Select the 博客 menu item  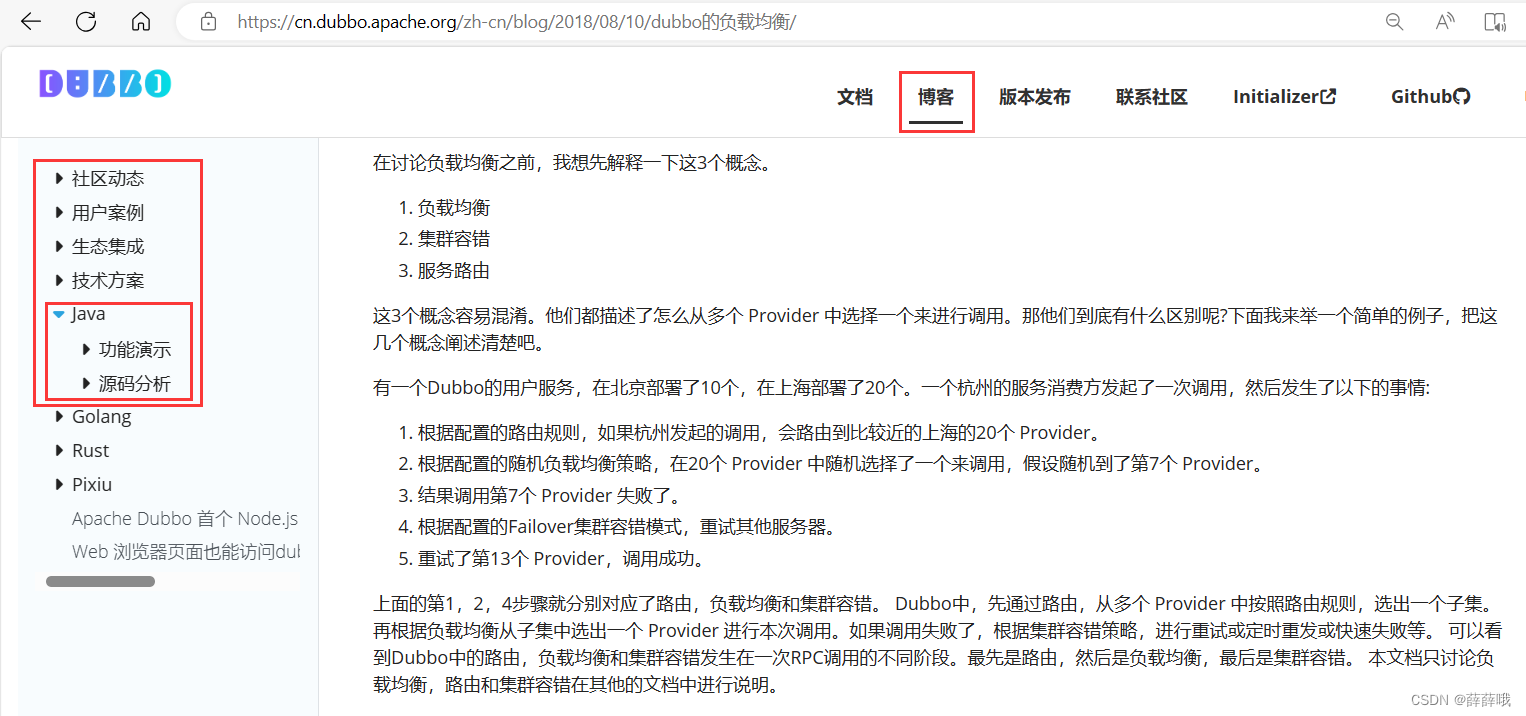click(936, 96)
